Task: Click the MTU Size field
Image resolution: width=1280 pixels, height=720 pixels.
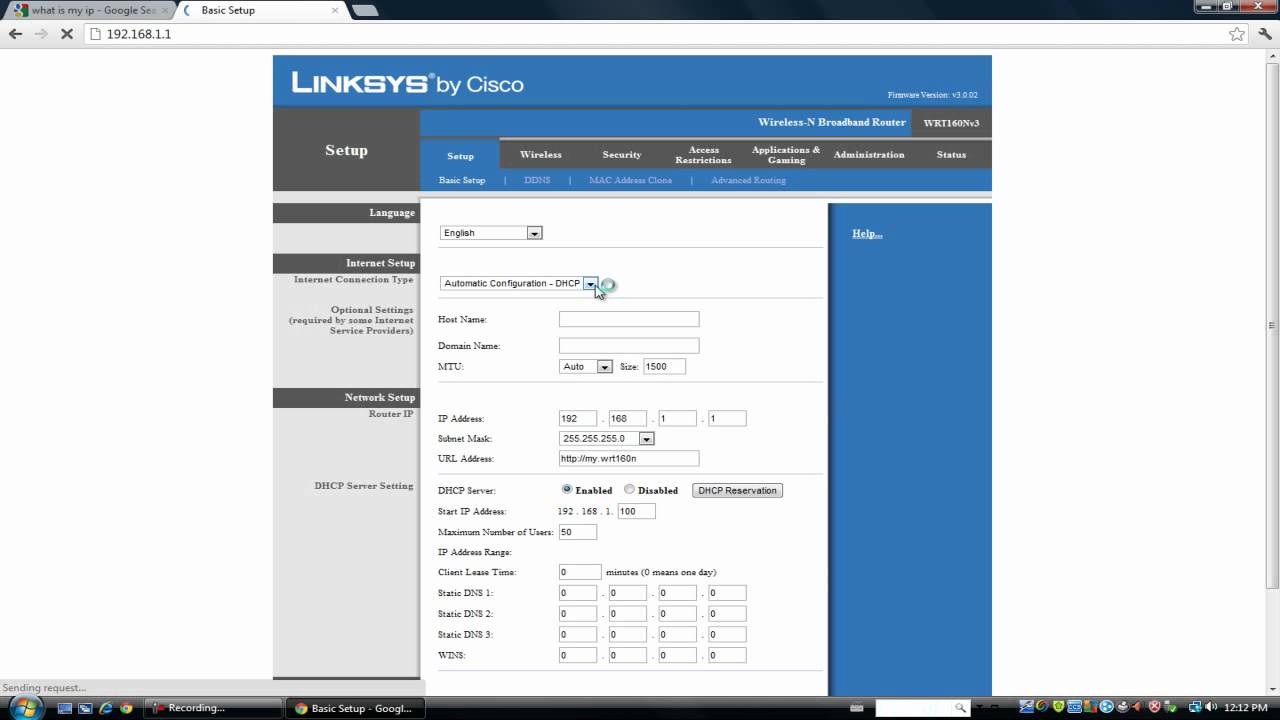Action: point(664,367)
